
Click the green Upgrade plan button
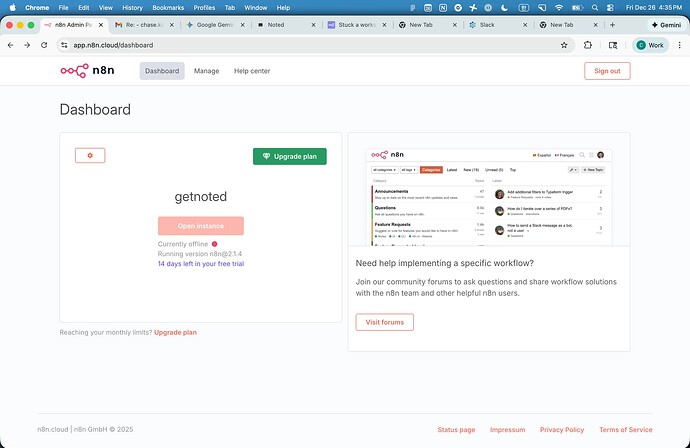[x=290, y=156]
